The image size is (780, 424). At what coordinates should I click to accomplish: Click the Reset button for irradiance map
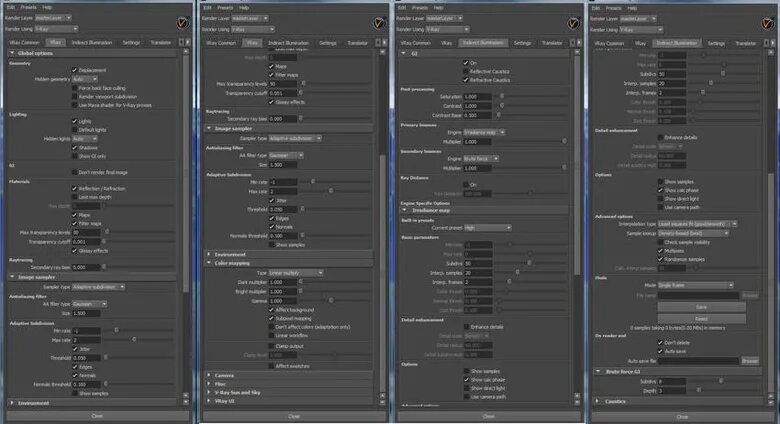click(x=701, y=318)
